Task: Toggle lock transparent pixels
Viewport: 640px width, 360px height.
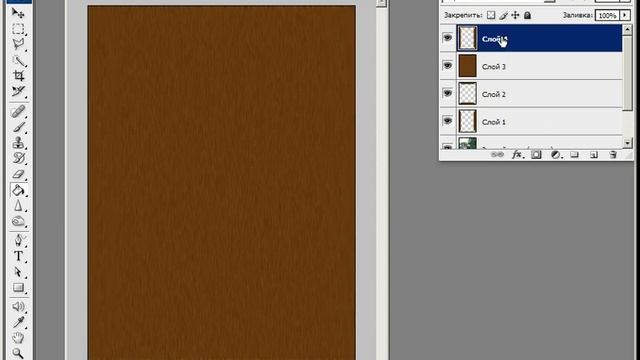Action: click(x=491, y=16)
